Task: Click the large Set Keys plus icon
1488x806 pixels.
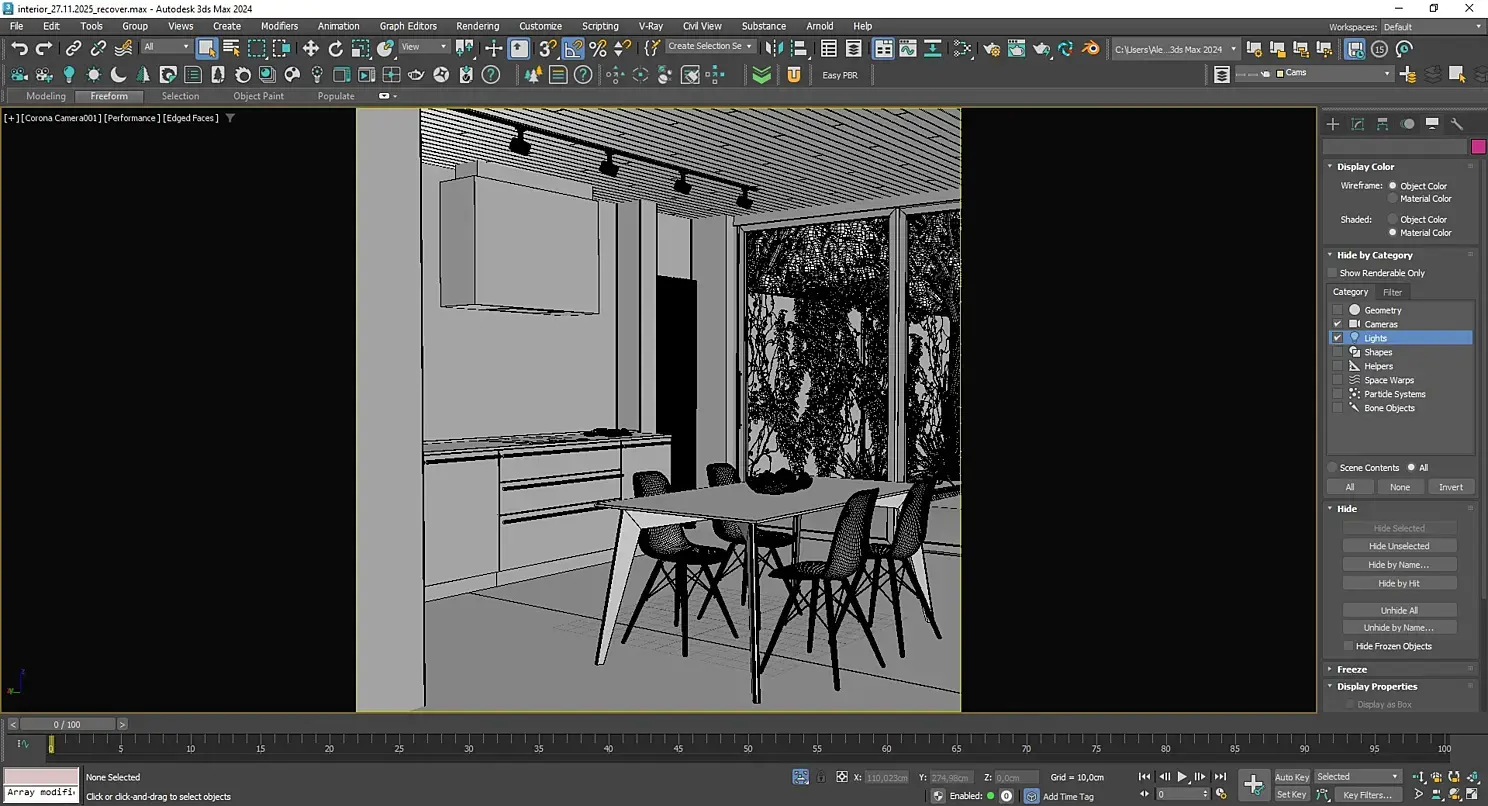Action: point(1253,785)
